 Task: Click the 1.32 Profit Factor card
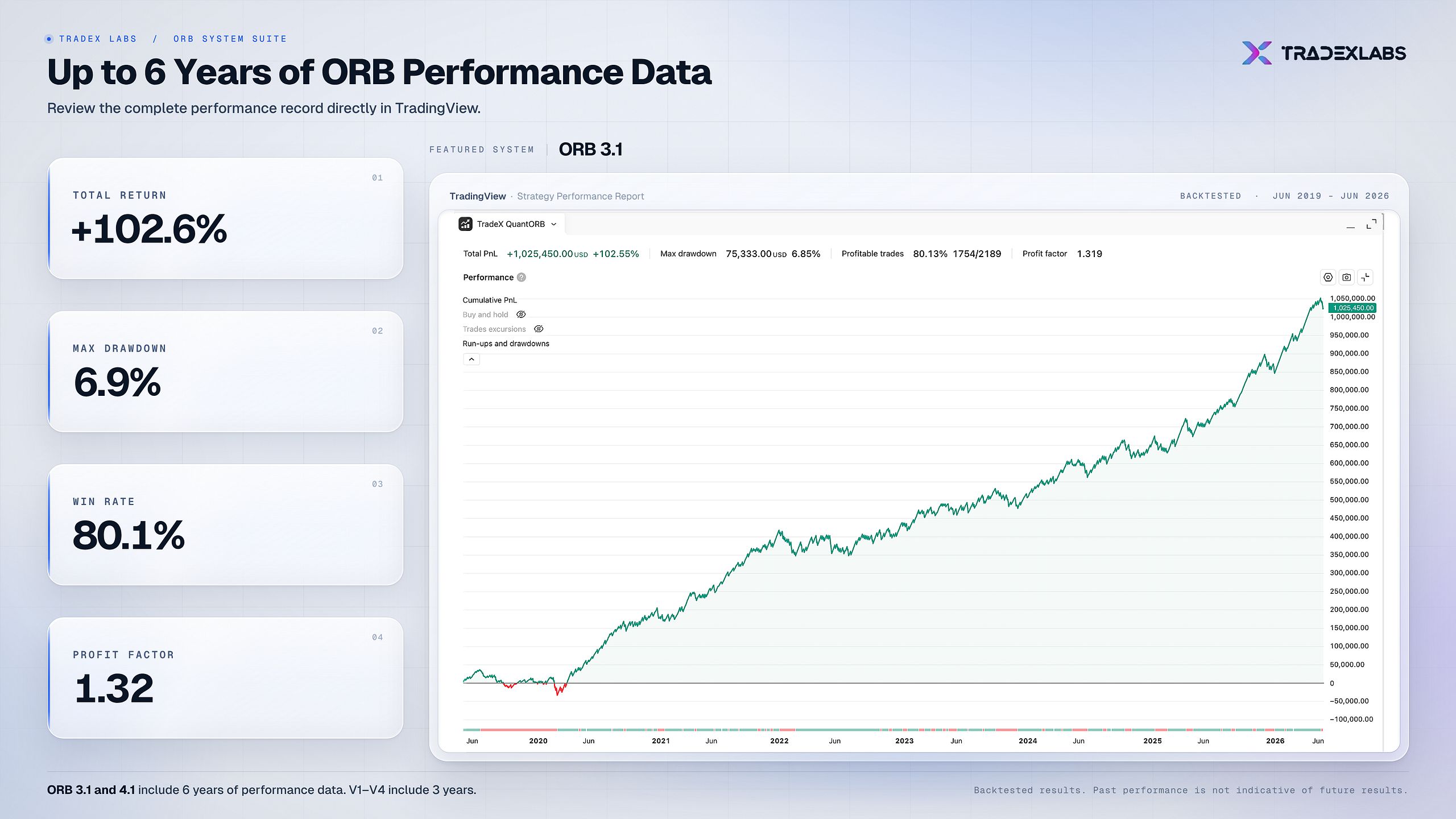pos(225,678)
